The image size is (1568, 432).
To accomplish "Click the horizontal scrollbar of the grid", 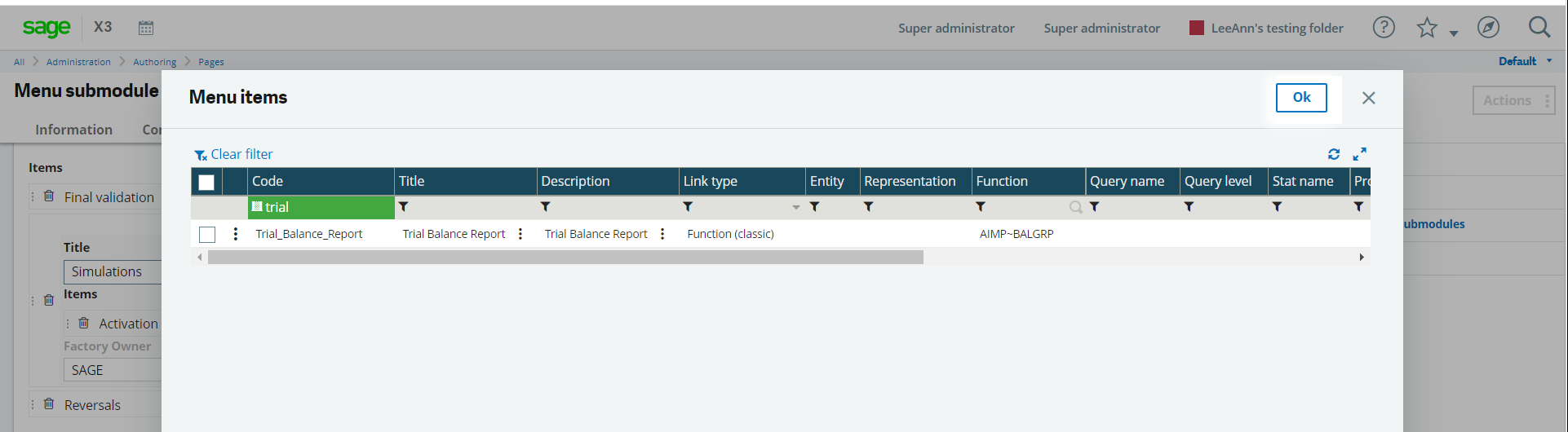I will 565,258.
